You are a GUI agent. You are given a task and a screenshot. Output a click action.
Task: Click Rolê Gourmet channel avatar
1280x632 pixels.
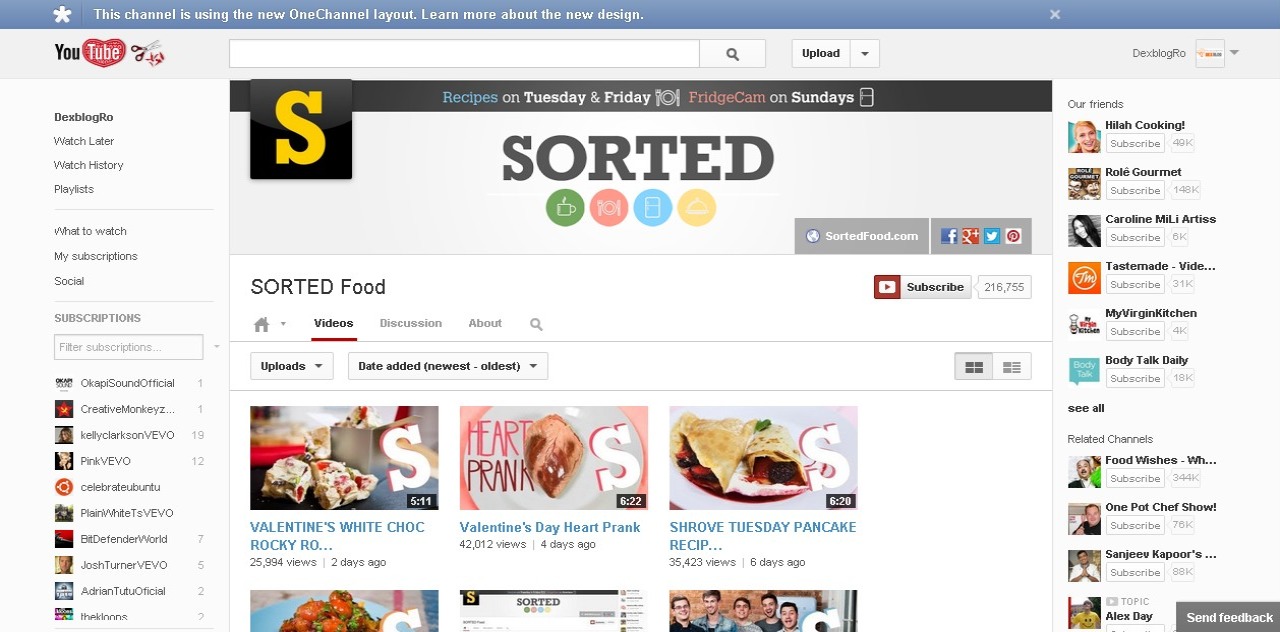(1084, 184)
